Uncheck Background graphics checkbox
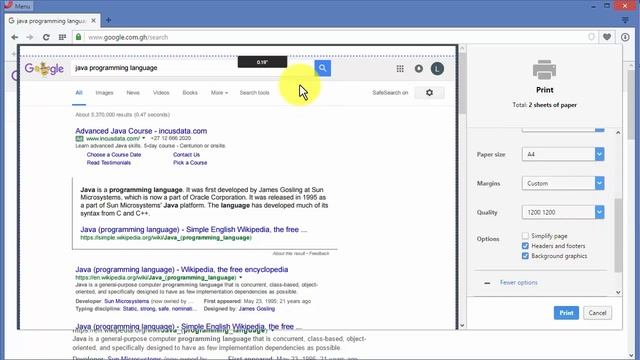Image resolution: width=640 pixels, height=360 pixels. 525,256
